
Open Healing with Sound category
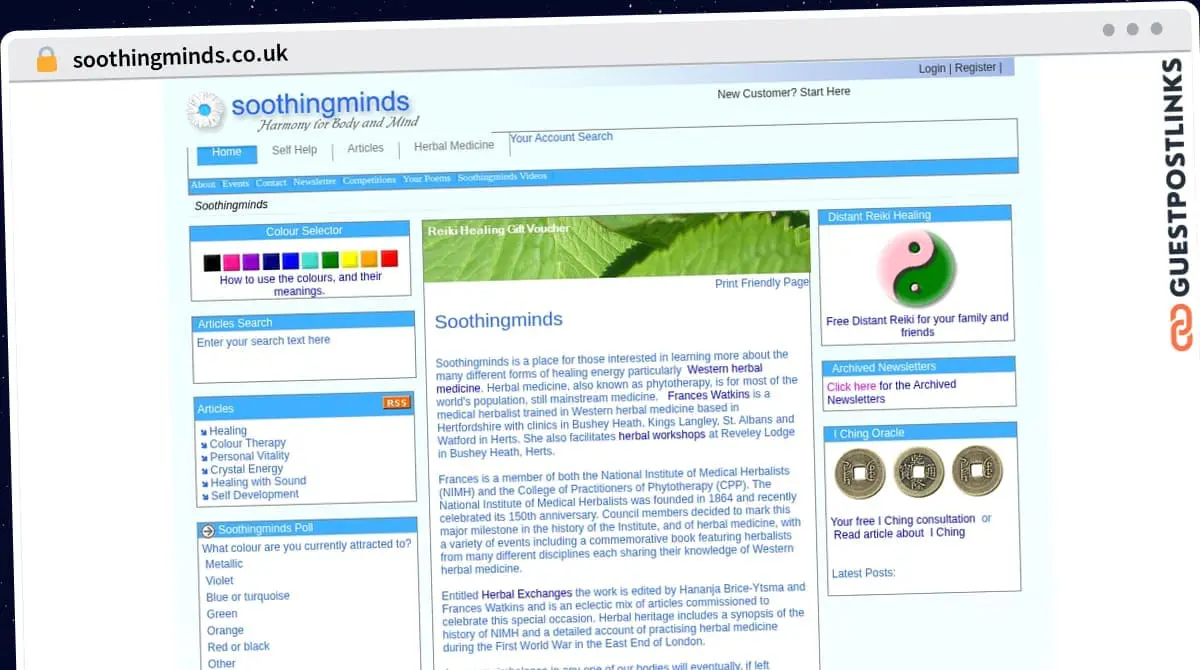click(x=259, y=482)
